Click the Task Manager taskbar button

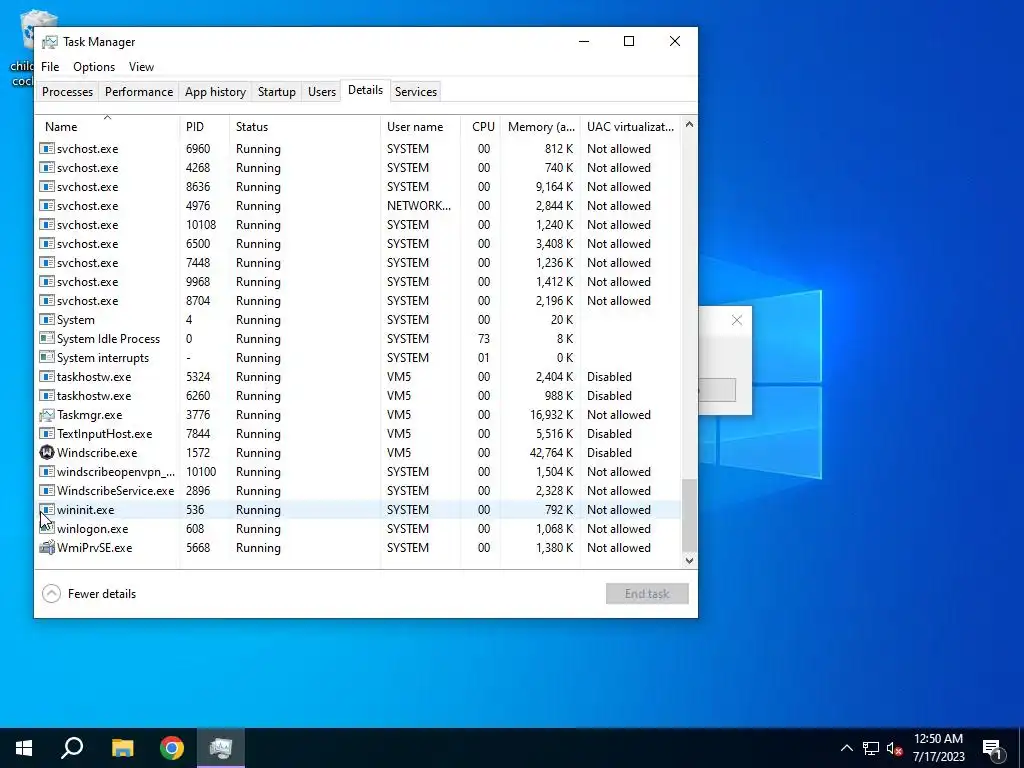pos(221,748)
